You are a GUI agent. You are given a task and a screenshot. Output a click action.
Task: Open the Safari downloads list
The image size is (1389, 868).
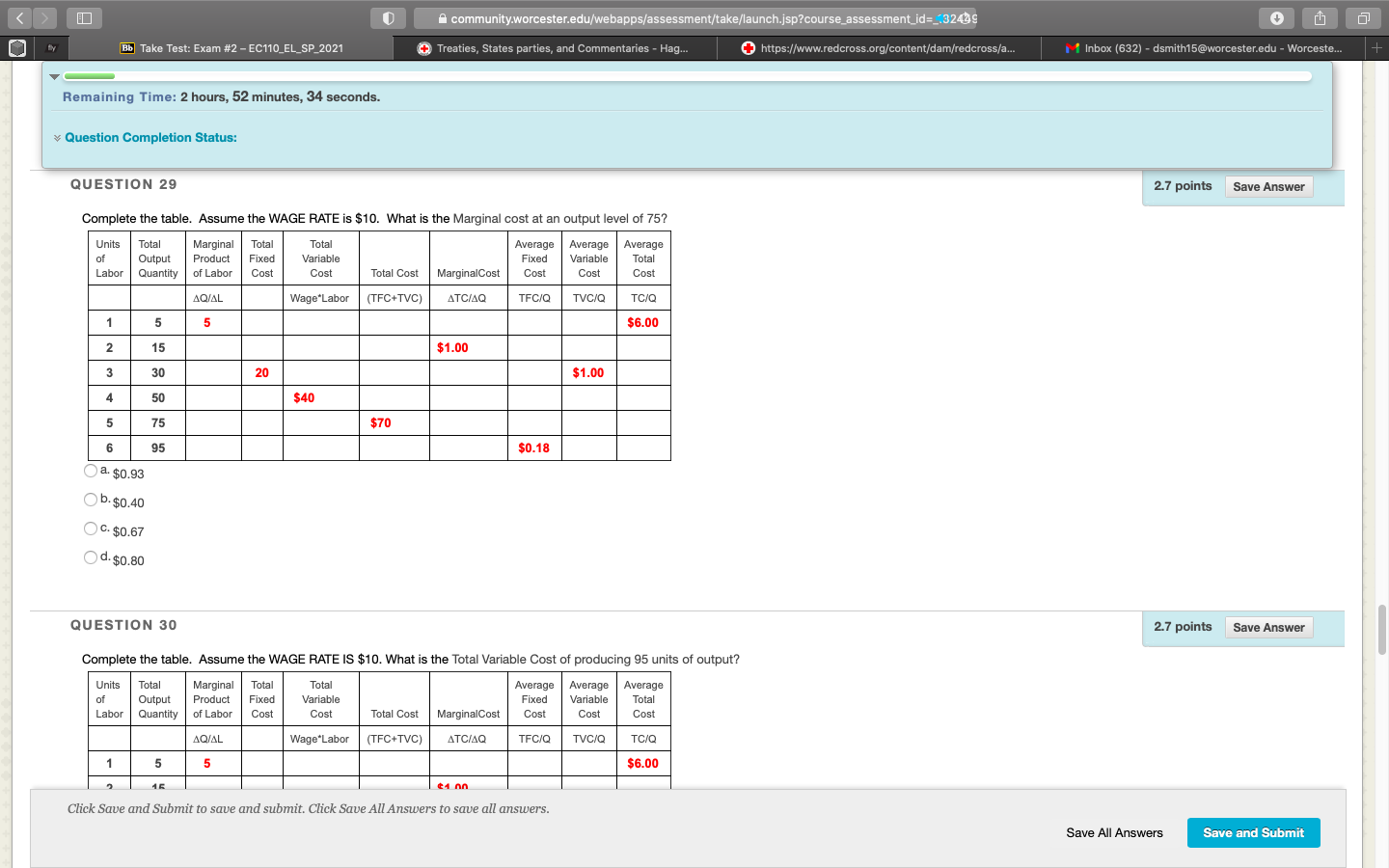click(x=1276, y=18)
